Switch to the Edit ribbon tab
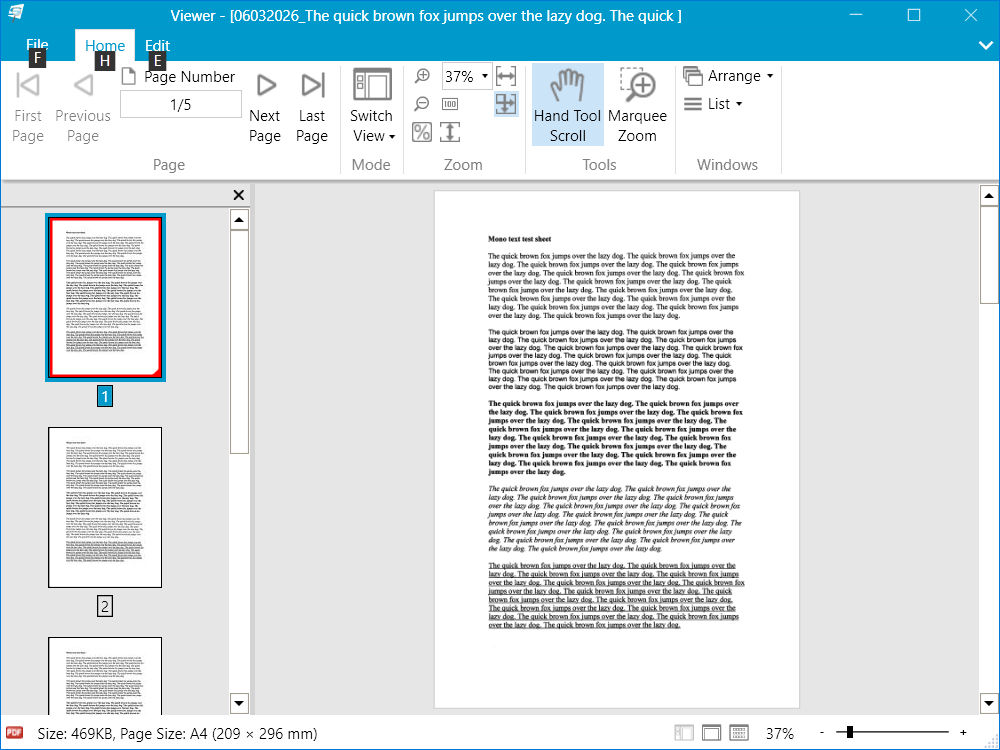 point(157,45)
